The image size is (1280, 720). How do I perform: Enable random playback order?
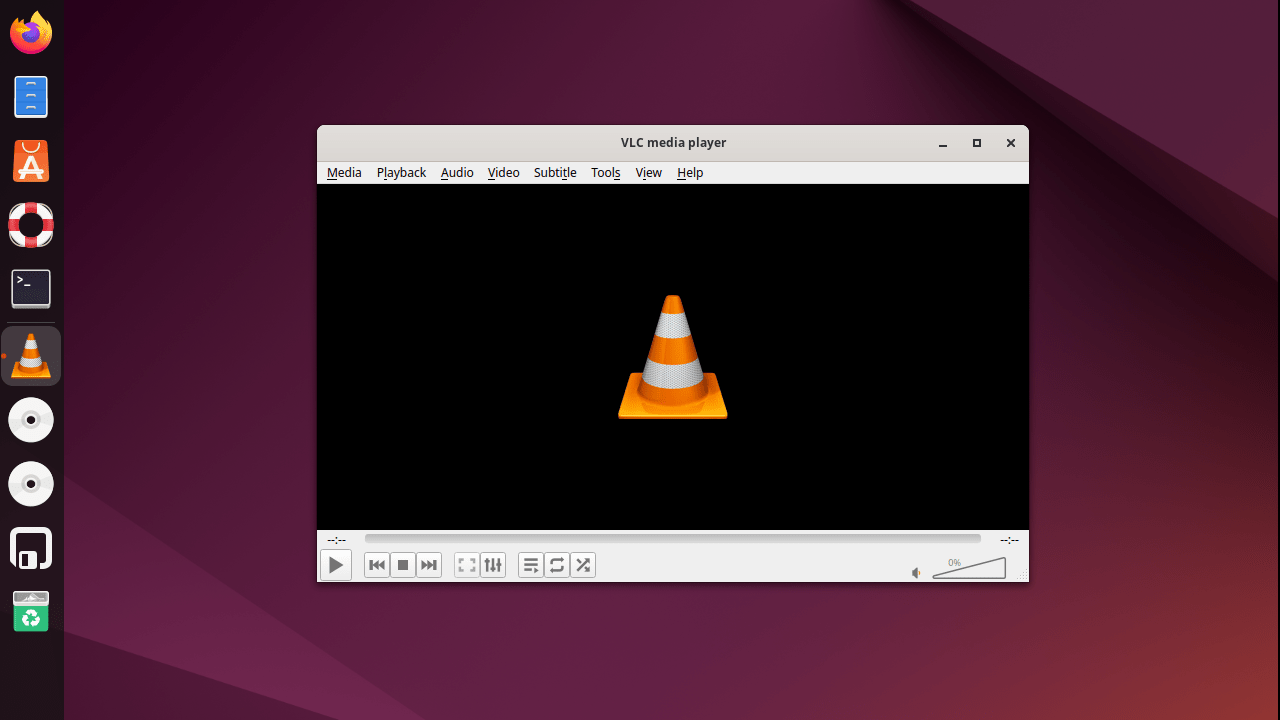click(582, 564)
